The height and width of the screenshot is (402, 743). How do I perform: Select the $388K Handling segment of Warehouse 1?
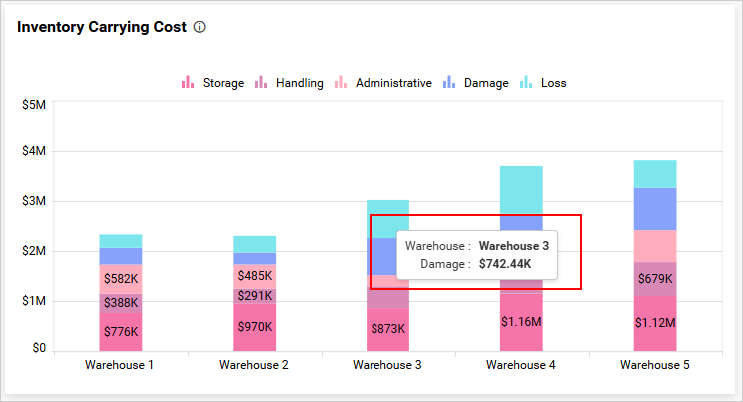[x=120, y=303]
